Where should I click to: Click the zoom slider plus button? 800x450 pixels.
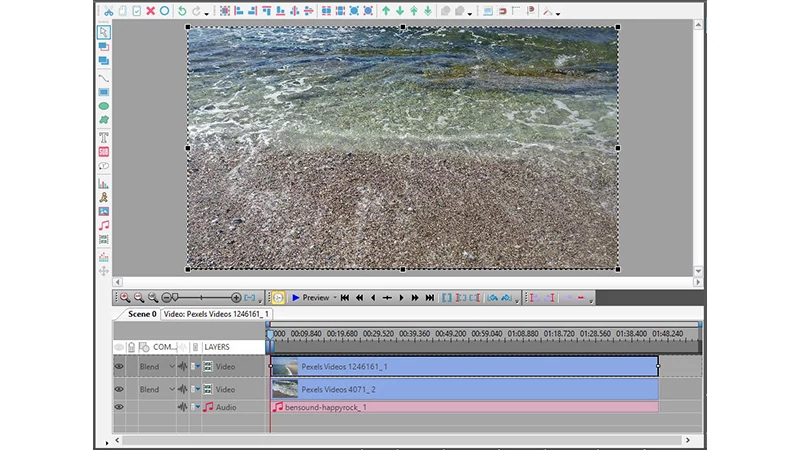click(236, 297)
